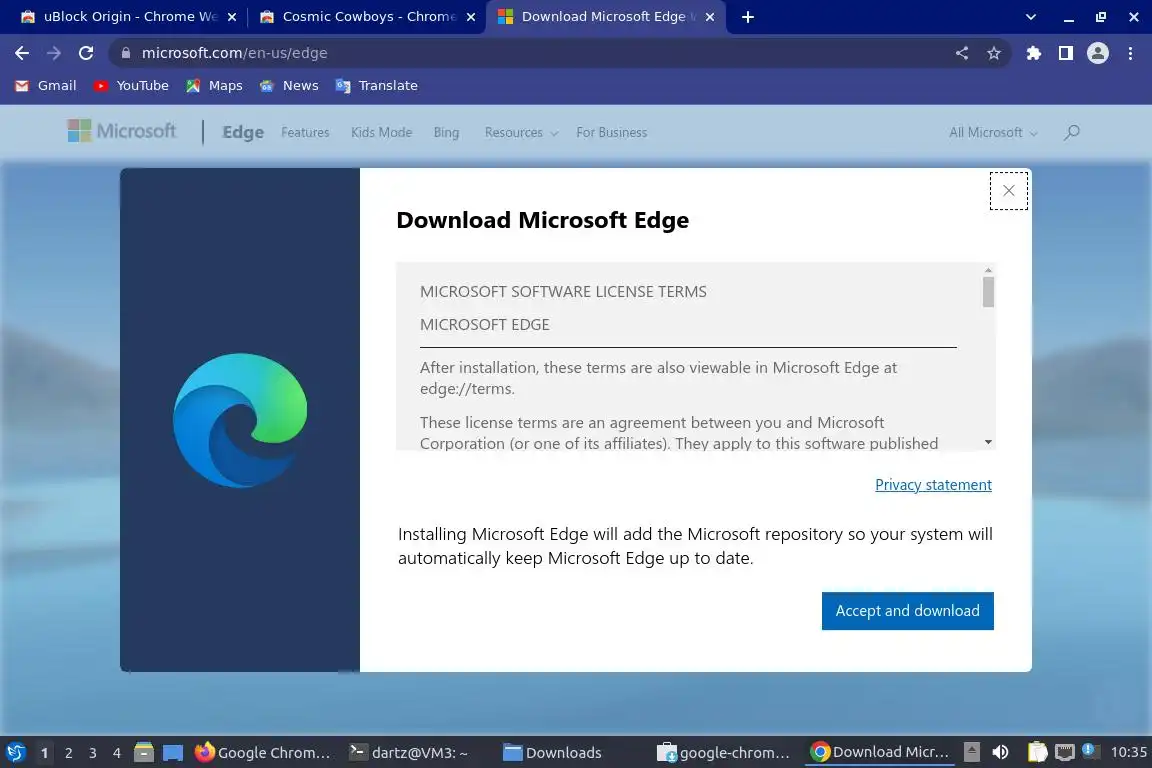Open the file manager taskbar launcher
1152x768 pixels.
click(x=144, y=753)
